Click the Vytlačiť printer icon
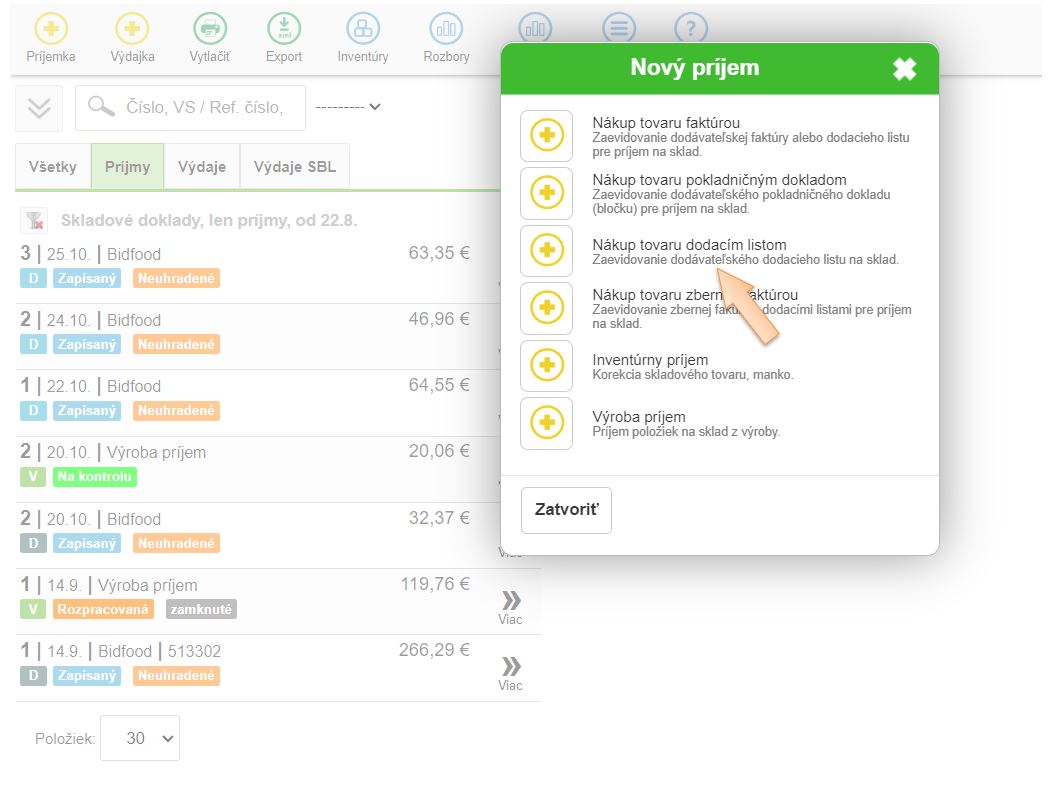1056x799 pixels. (210, 29)
